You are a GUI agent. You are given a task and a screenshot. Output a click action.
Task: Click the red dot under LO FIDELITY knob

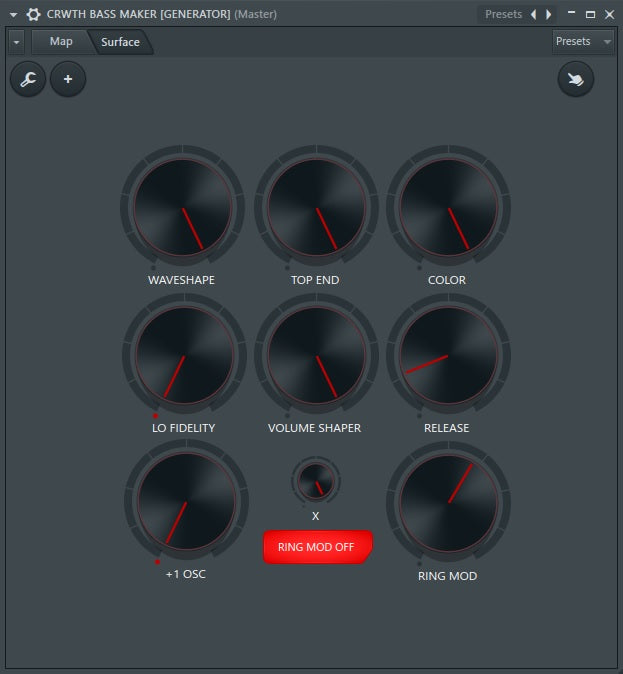pyautogui.click(x=156, y=415)
